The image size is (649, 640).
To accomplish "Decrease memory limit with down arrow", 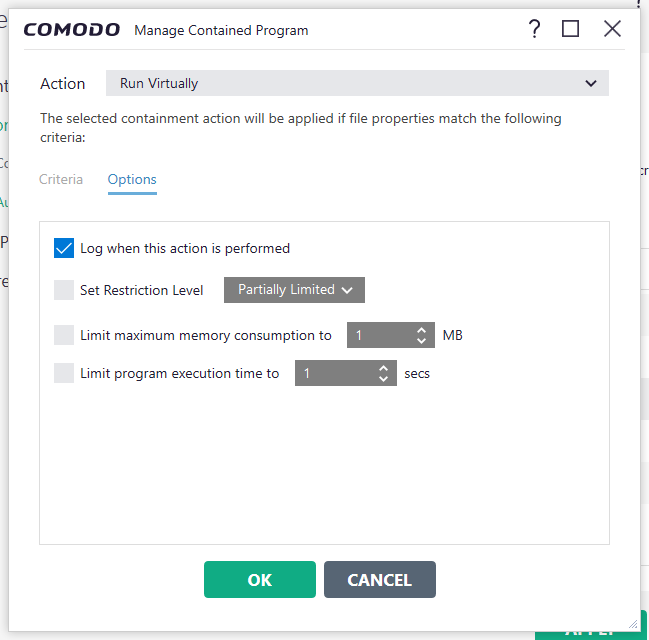I will pos(421,341).
